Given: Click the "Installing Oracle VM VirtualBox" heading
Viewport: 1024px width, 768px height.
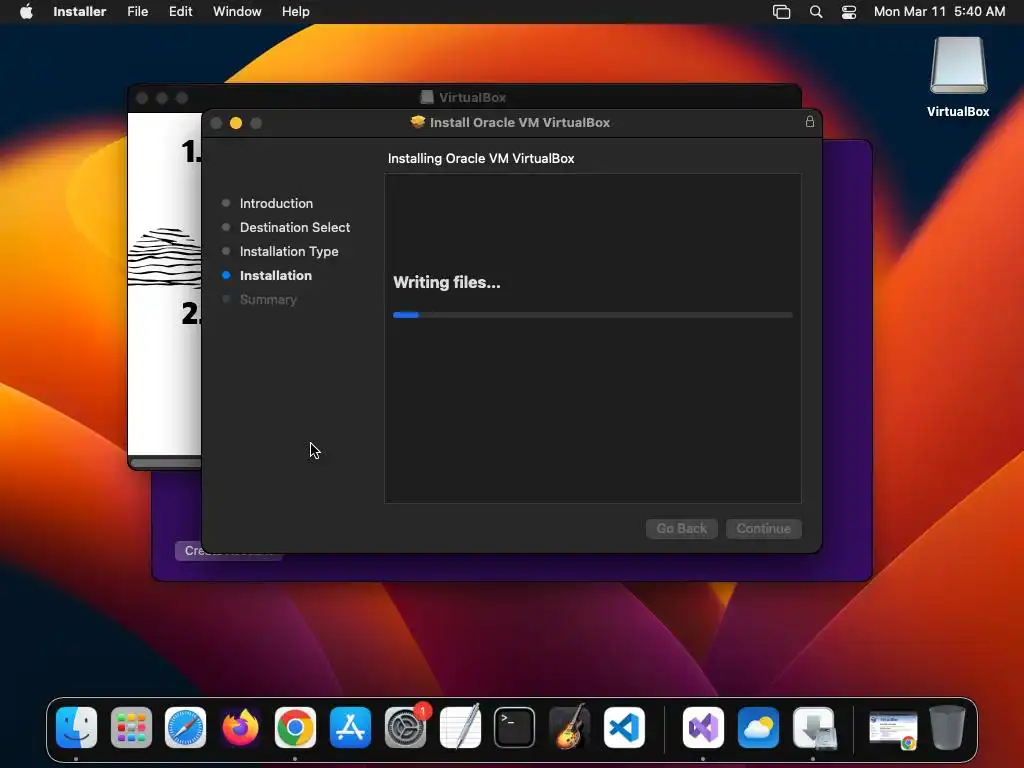Looking at the screenshot, I should pyautogui.click(x=481, y=158).
